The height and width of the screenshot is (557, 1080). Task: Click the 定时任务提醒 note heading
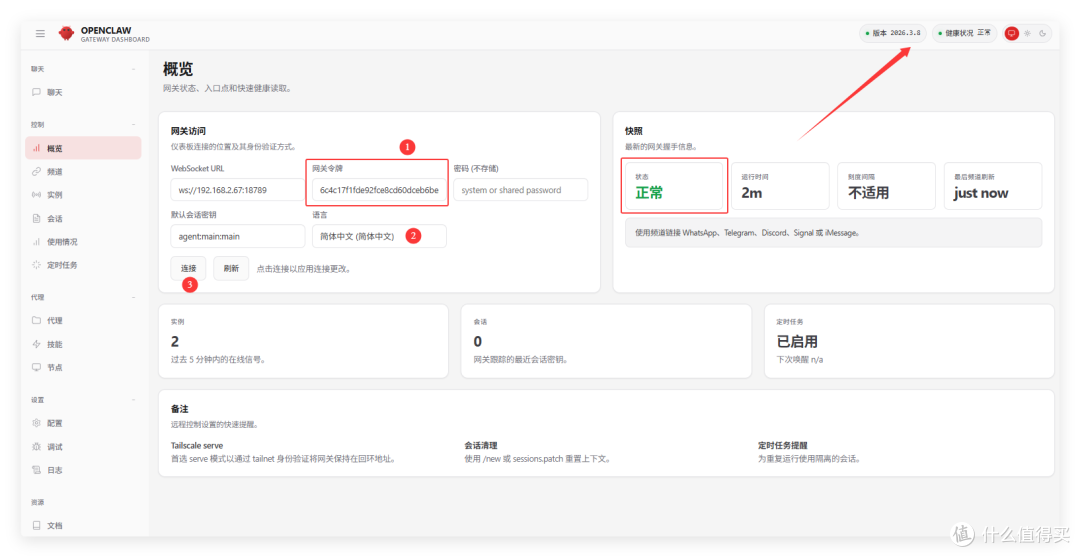coord(782,445)
